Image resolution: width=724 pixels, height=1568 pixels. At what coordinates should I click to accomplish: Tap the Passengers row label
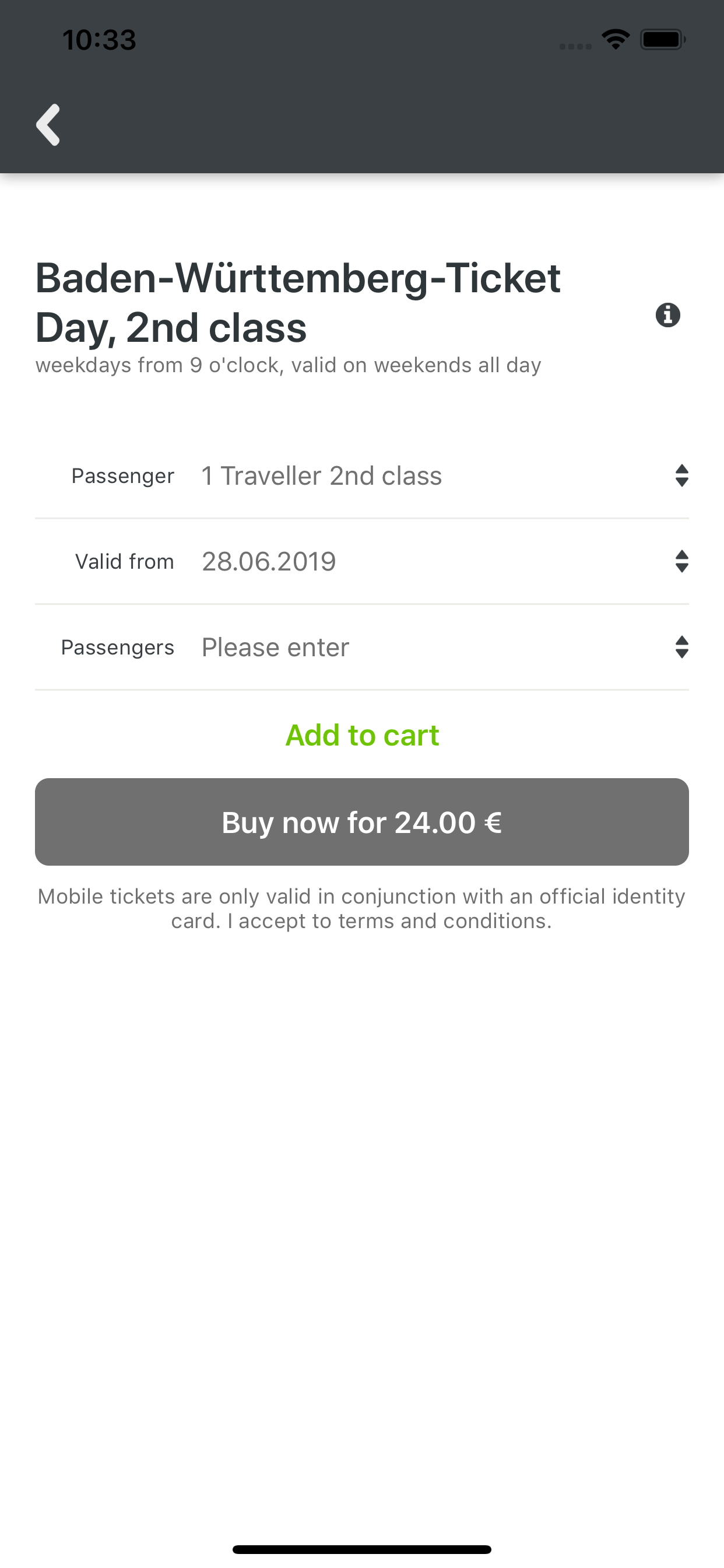117,647
